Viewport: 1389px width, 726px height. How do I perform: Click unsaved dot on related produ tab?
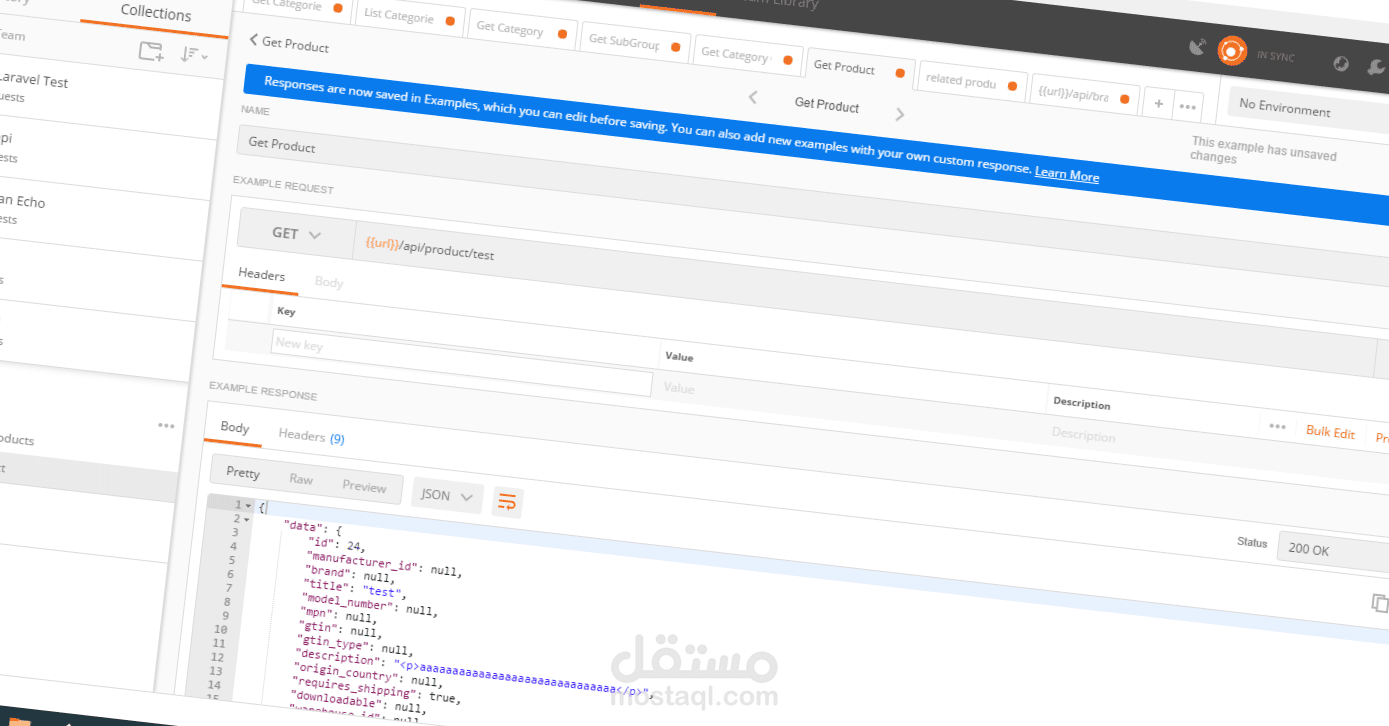pos(1012,86)
